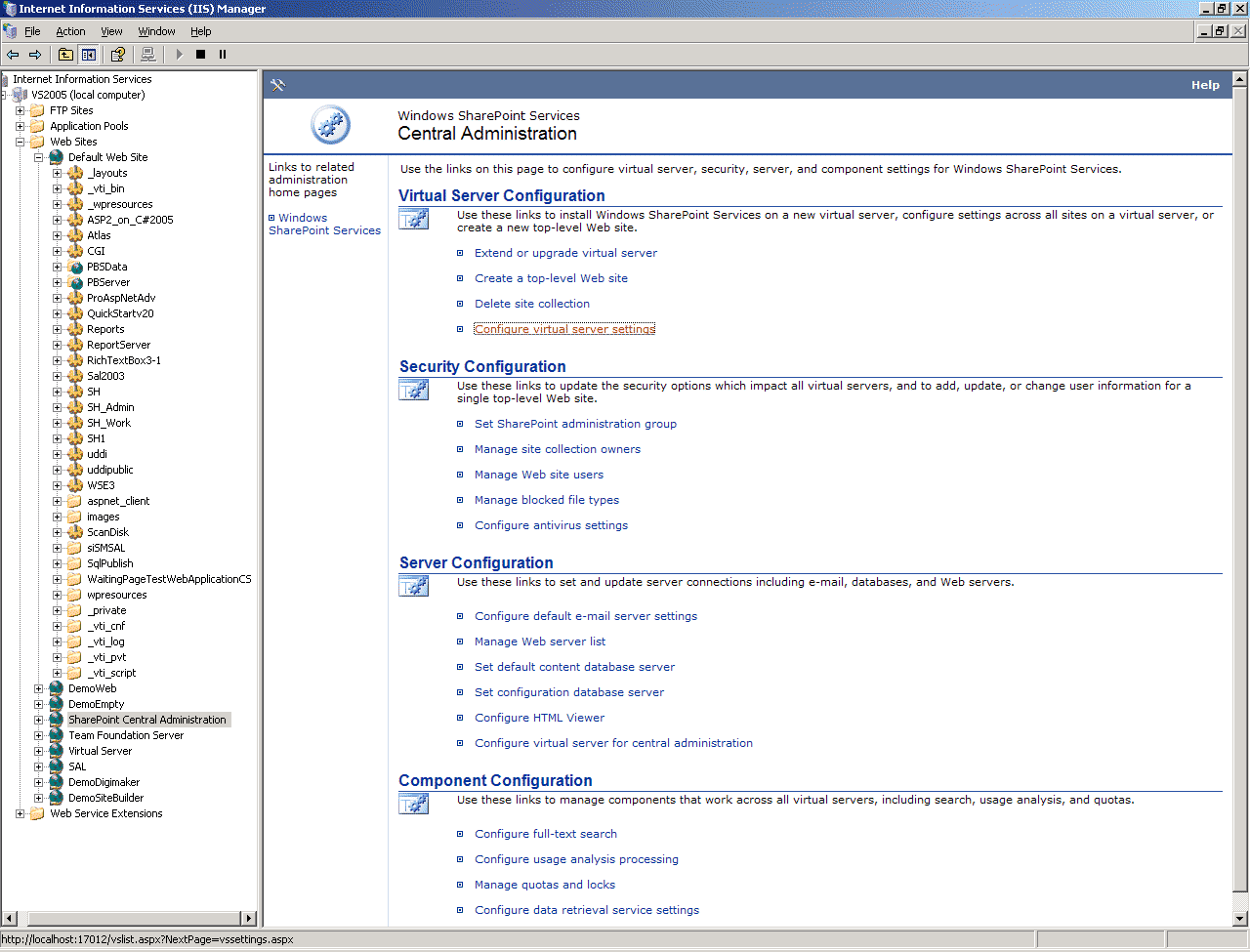Click the DemoSiteBuilder site globe icon
This screenshot has height=952, width=1250.
57,798
